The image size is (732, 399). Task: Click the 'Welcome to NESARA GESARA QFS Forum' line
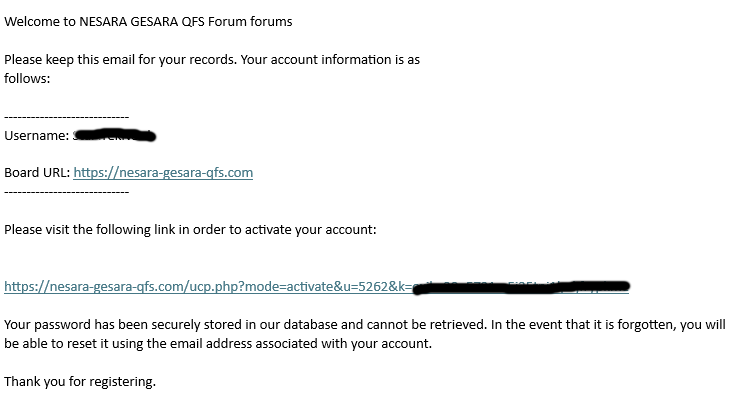148,21
